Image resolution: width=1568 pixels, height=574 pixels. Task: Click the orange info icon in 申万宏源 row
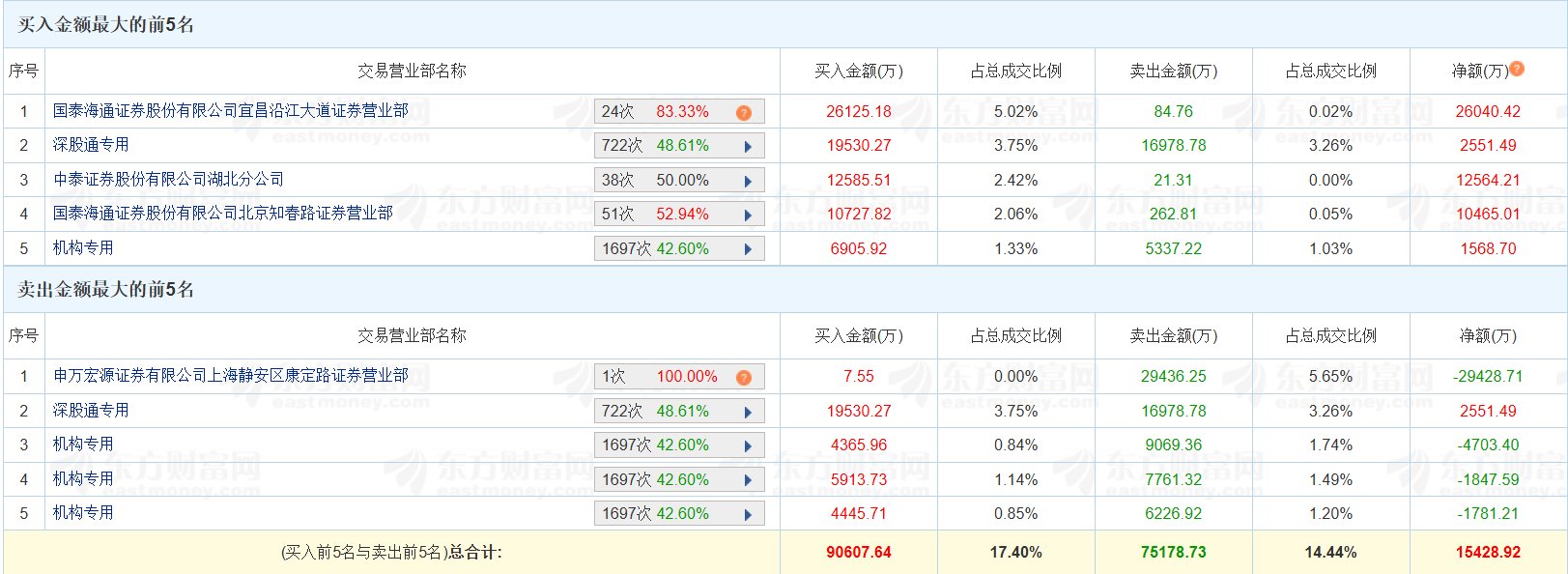743,377
